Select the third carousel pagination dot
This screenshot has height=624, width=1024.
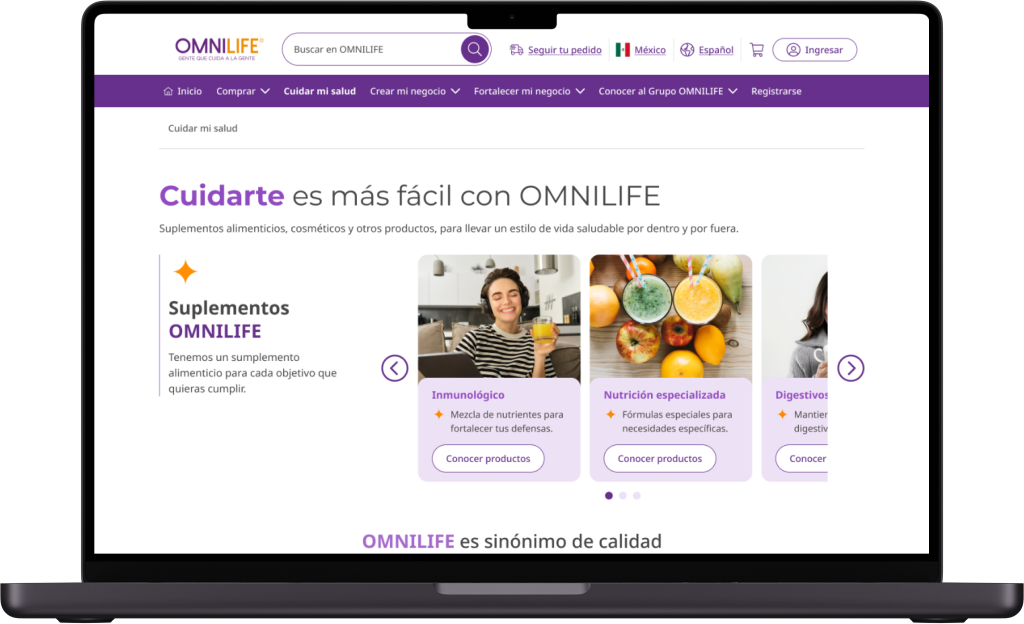coord(637,496)
